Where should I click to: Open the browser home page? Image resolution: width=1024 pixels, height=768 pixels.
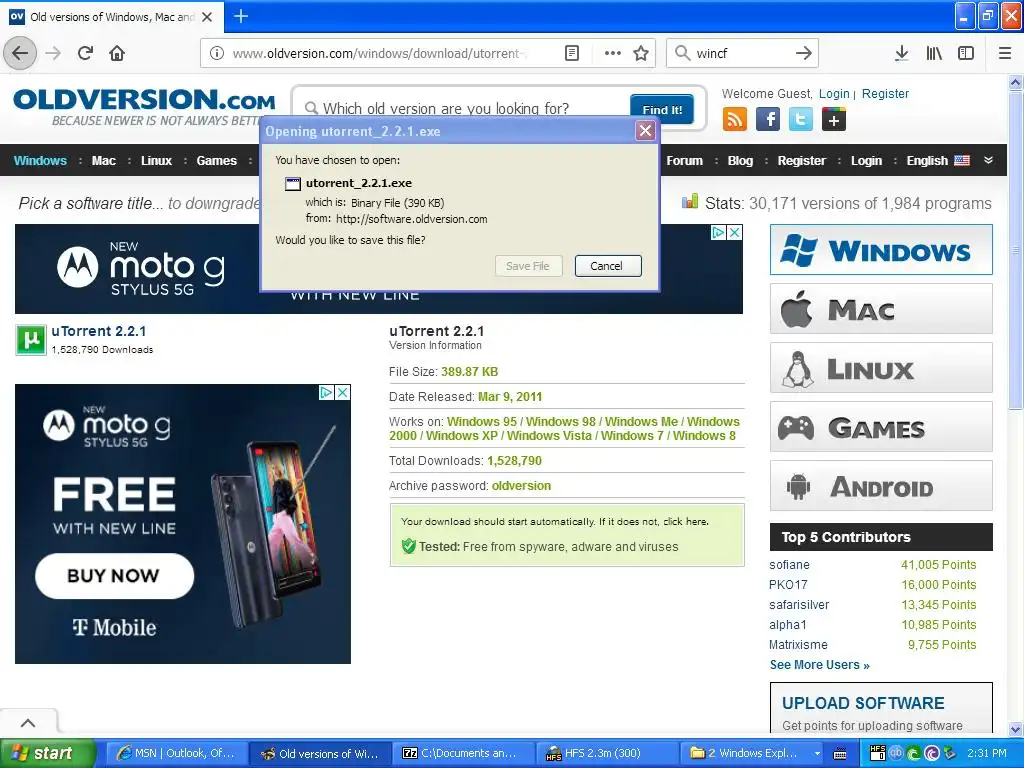pyautogui.click(x=117, y=53)
